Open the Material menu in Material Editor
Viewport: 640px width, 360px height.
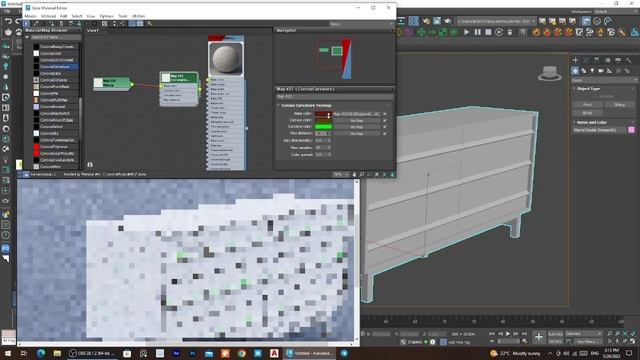tap(48, 16)
